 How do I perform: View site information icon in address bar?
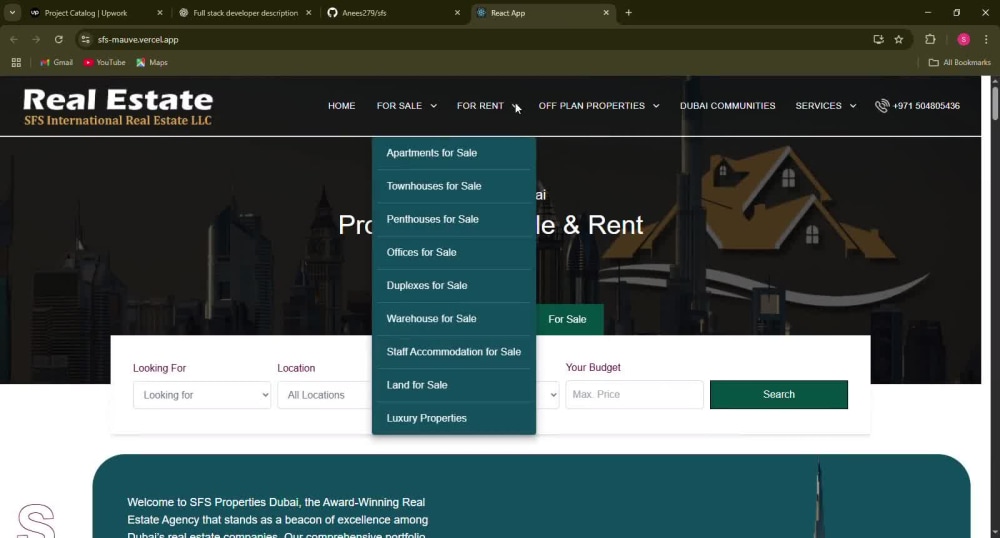(85, 40)
